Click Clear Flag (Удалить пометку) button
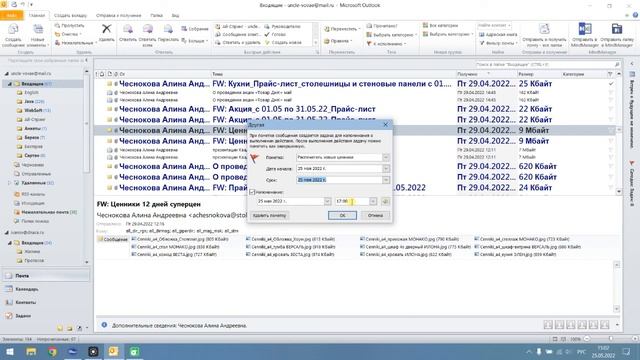 (269, 215)
